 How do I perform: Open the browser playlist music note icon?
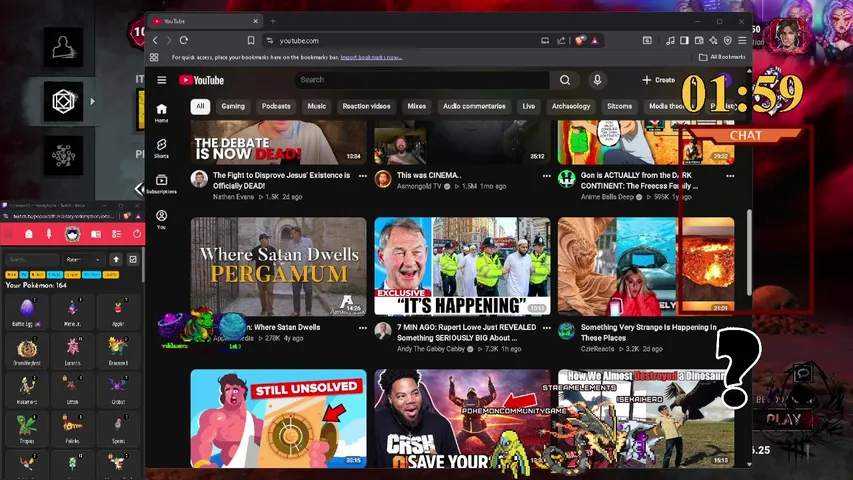670,40
